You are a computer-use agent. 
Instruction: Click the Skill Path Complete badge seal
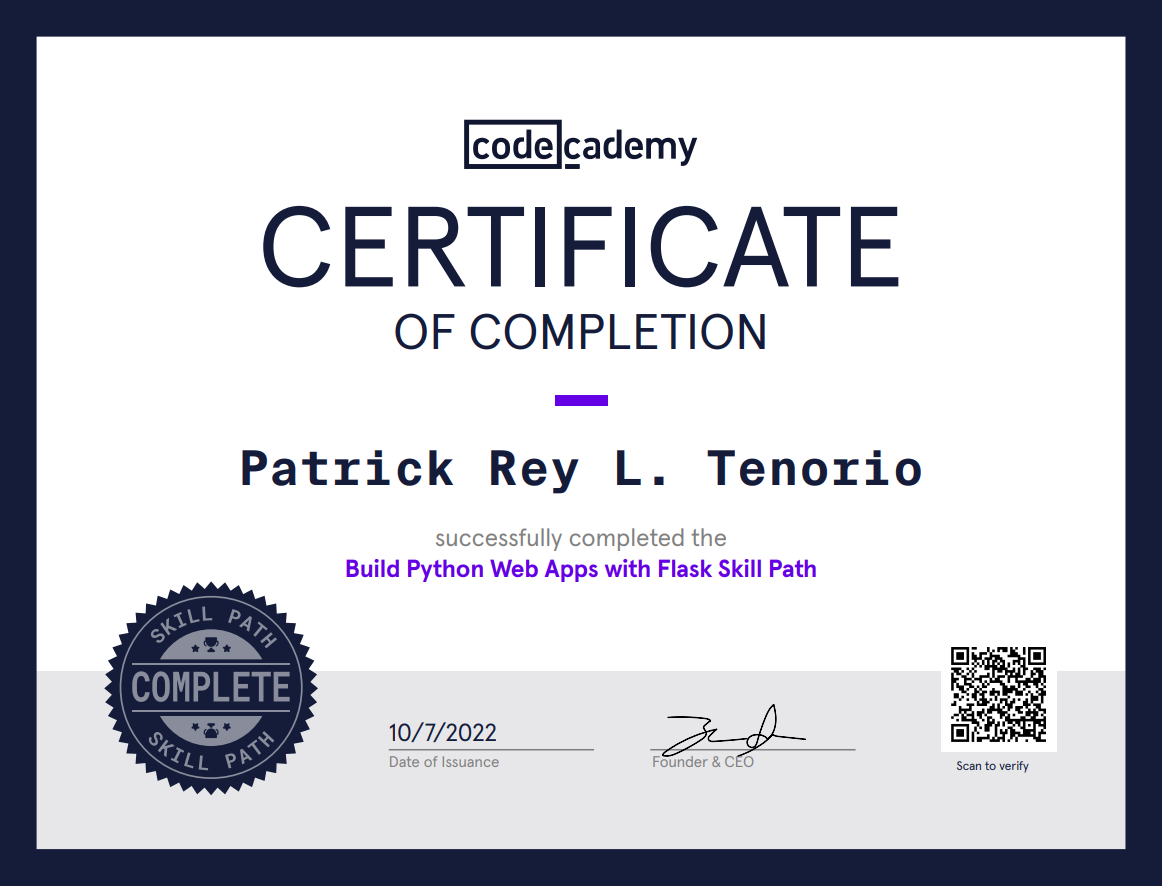point(211,688)
